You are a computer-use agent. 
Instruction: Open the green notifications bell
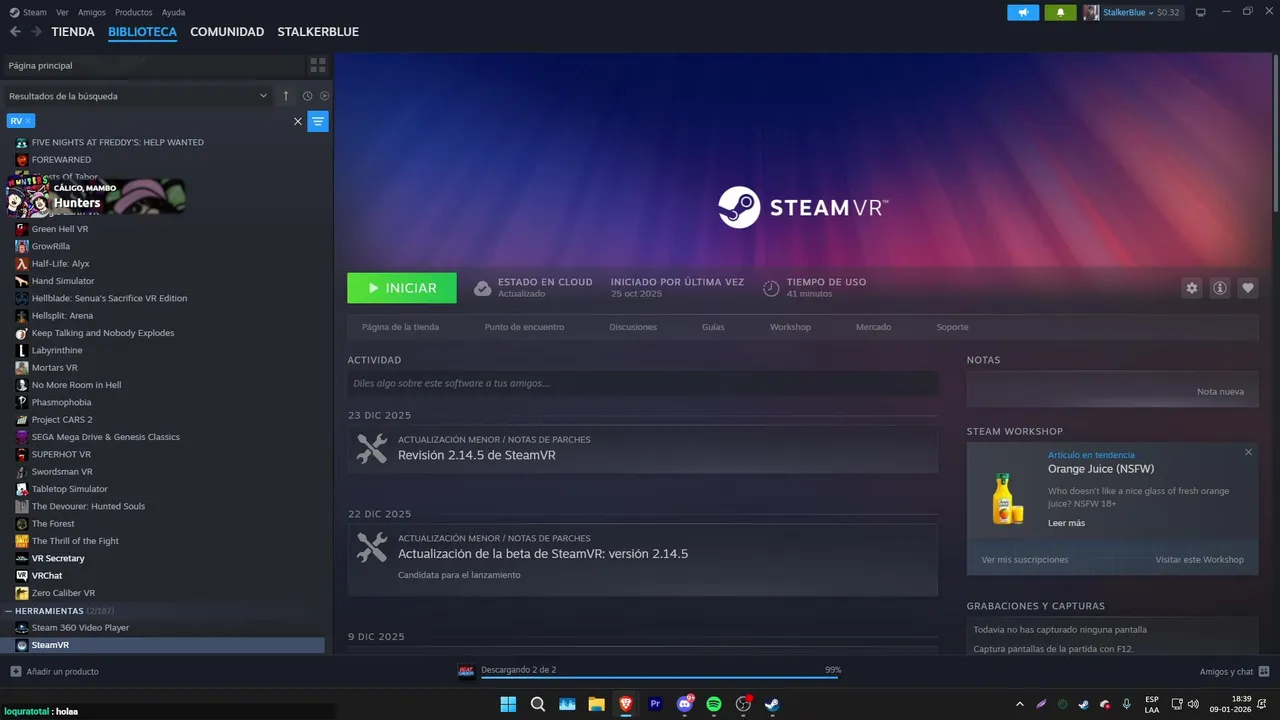point(1060,13)
